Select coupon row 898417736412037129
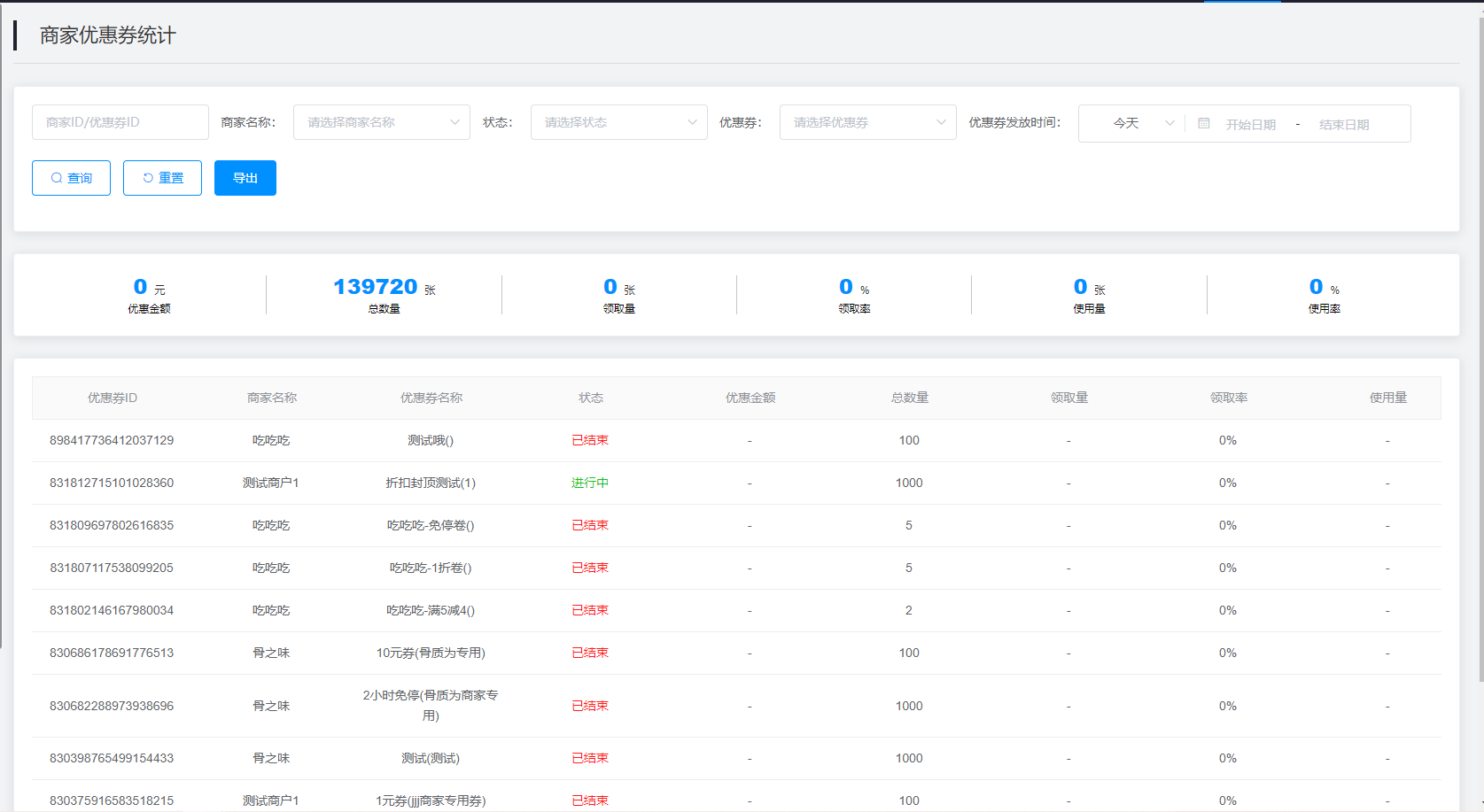This screenshot has width=1484, height=812. click(x=112, y=440)
